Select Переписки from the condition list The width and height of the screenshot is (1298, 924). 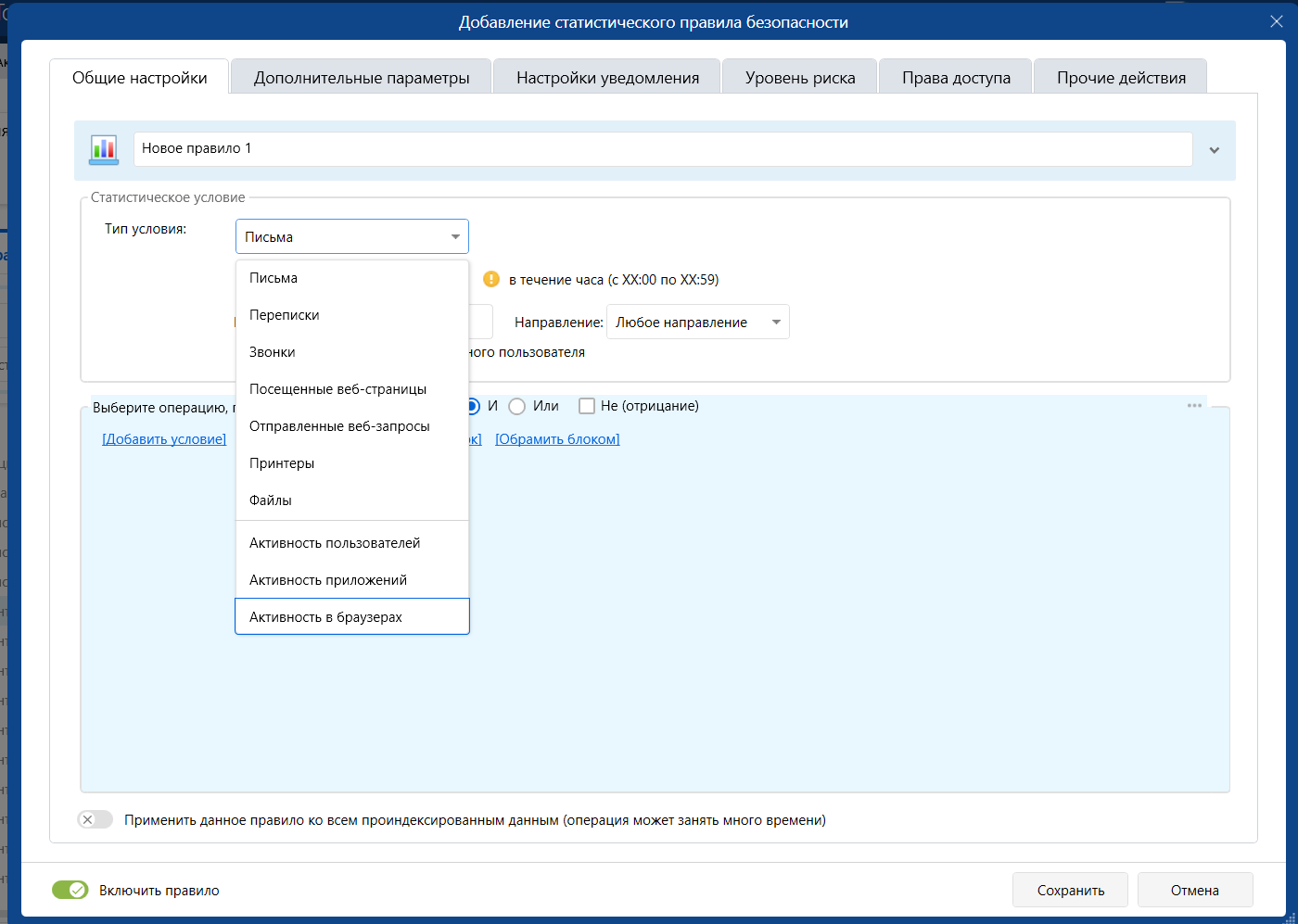tap(352, 315)
